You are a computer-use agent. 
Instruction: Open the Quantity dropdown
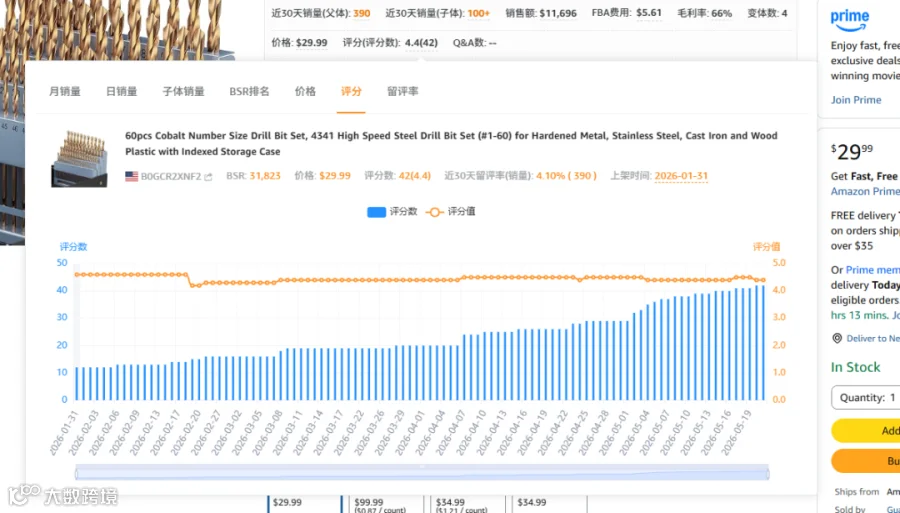866,398
